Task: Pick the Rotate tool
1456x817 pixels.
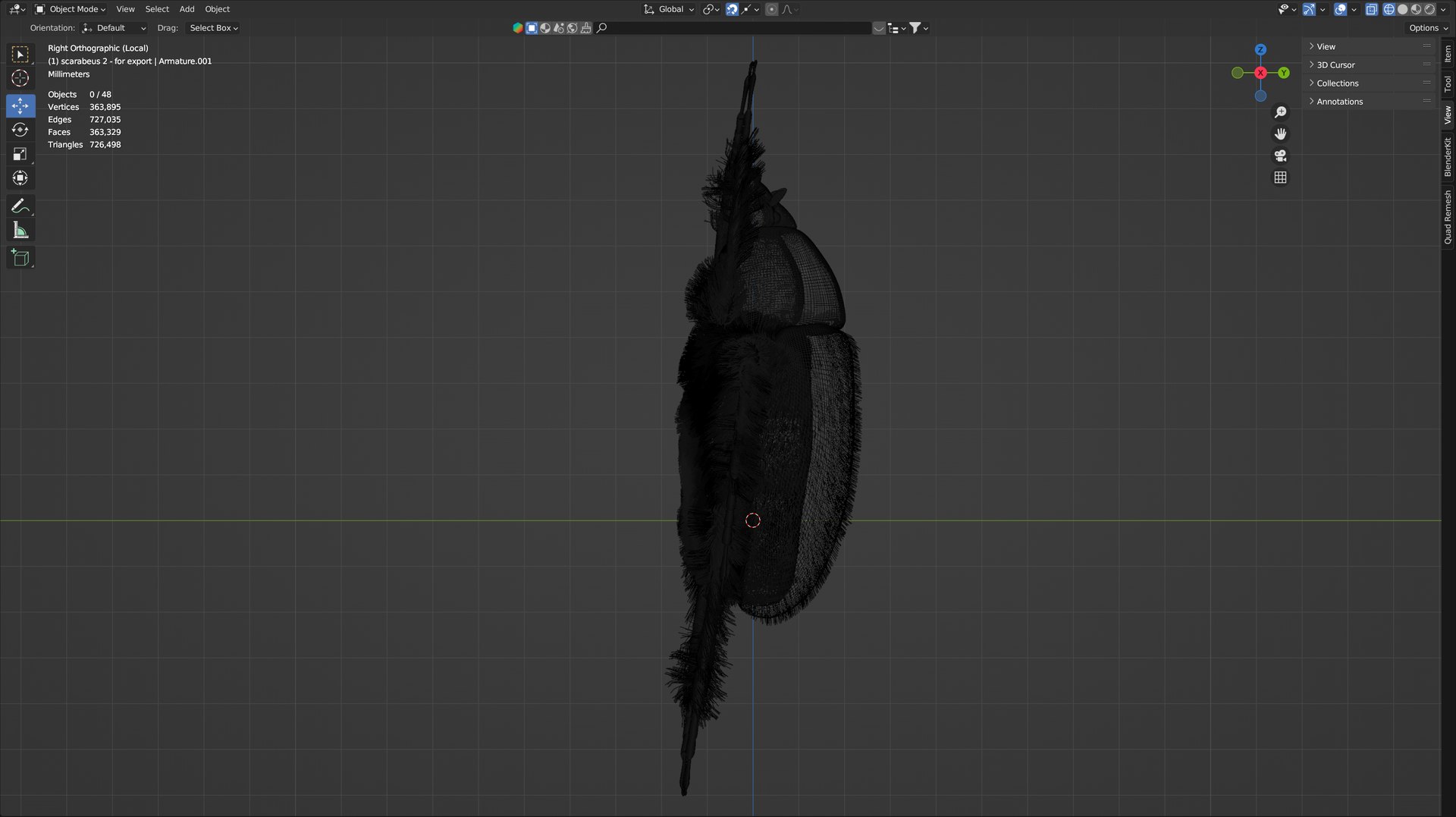Action: point(20,130)
